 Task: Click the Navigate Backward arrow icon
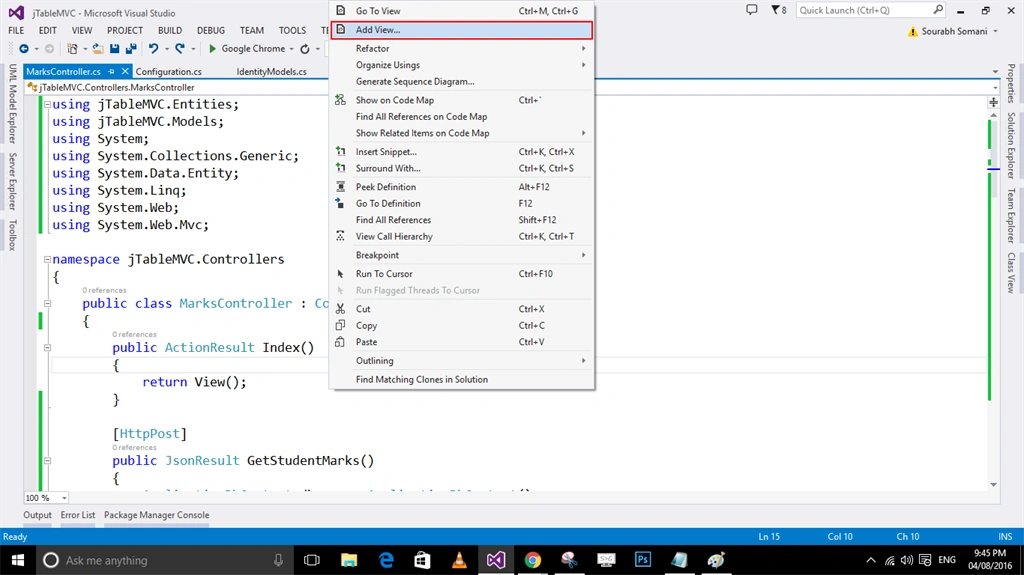coord(24,48)
